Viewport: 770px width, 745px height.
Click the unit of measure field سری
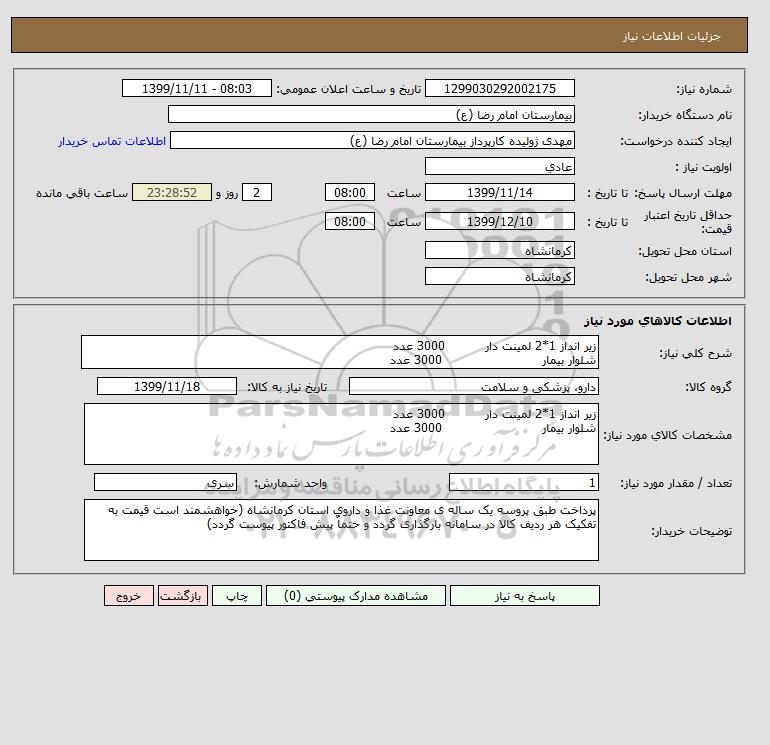[165, 482]
